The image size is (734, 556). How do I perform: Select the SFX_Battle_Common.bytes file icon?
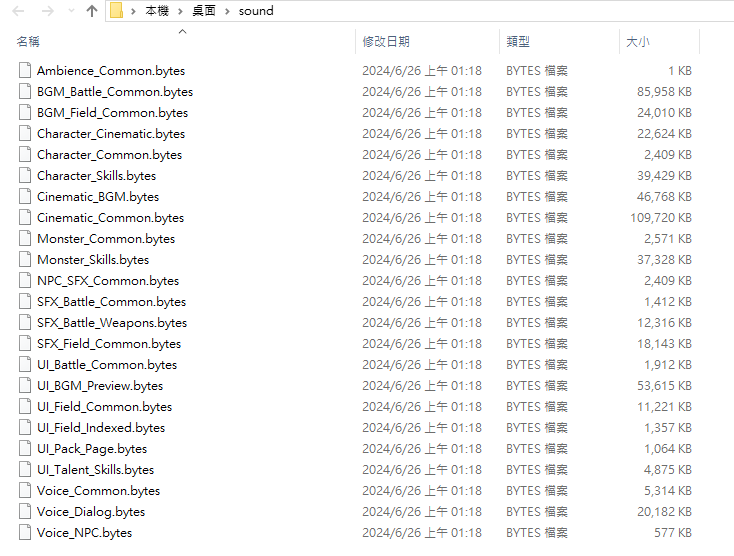pos(25,301)
